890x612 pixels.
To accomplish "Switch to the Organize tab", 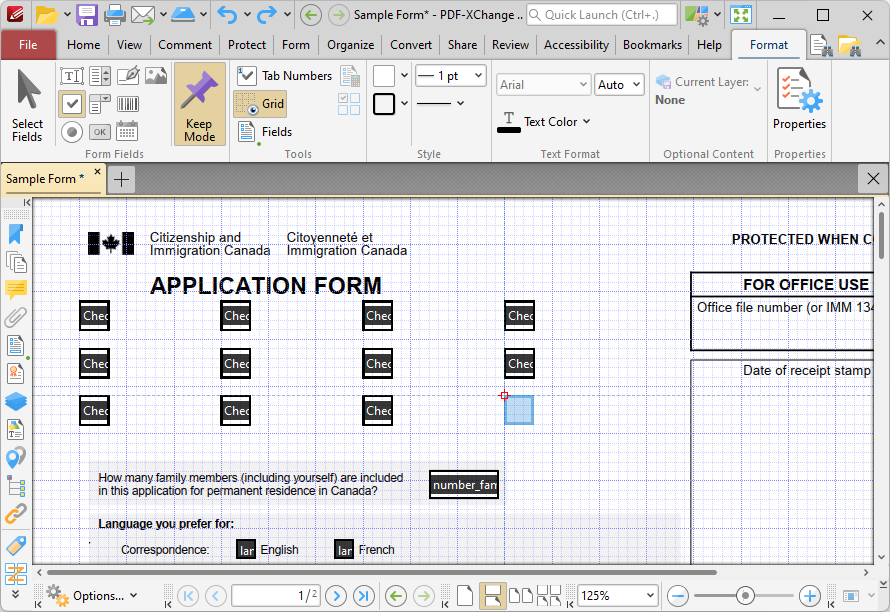I will (x=350, y=45).
